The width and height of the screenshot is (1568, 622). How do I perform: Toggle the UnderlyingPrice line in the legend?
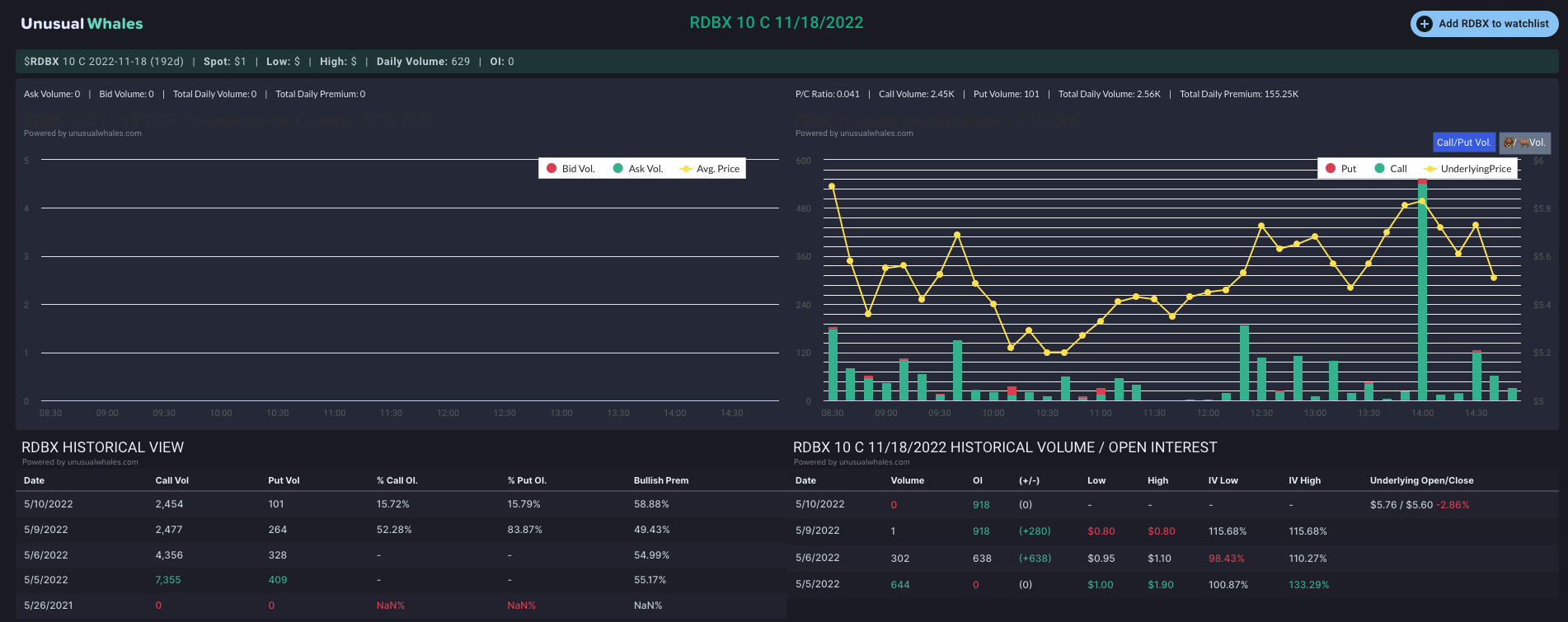1467,169
